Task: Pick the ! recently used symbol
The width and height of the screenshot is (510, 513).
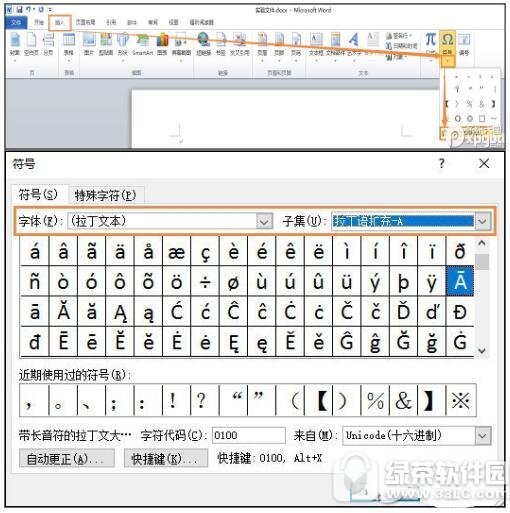Action: (x=177, y=400)
